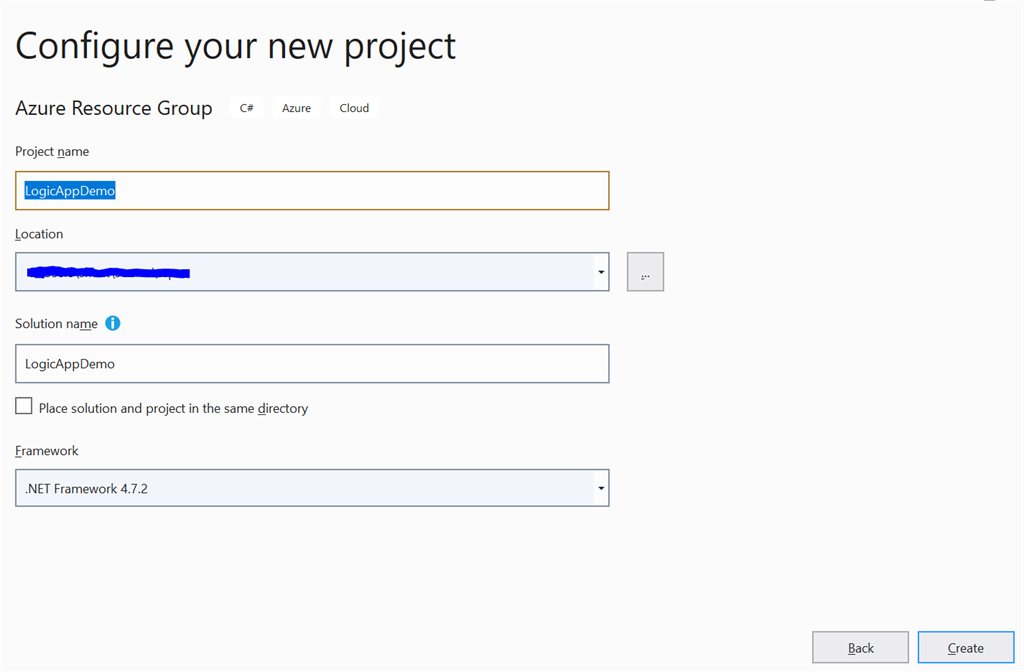This screenshot has width=1024, height=672.
Task: Check "Place solution and project in the same directory"
Action: click(23, 405)
